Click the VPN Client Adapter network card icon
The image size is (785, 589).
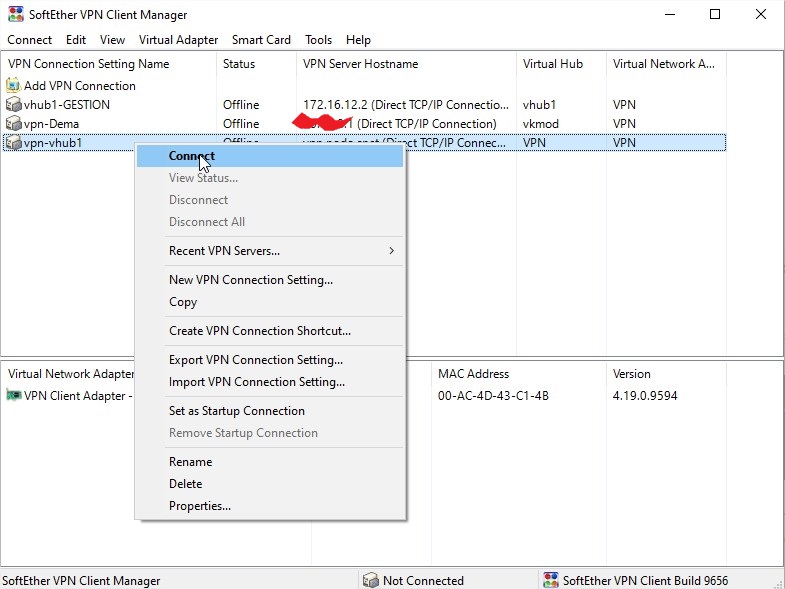tap(14, 395)
